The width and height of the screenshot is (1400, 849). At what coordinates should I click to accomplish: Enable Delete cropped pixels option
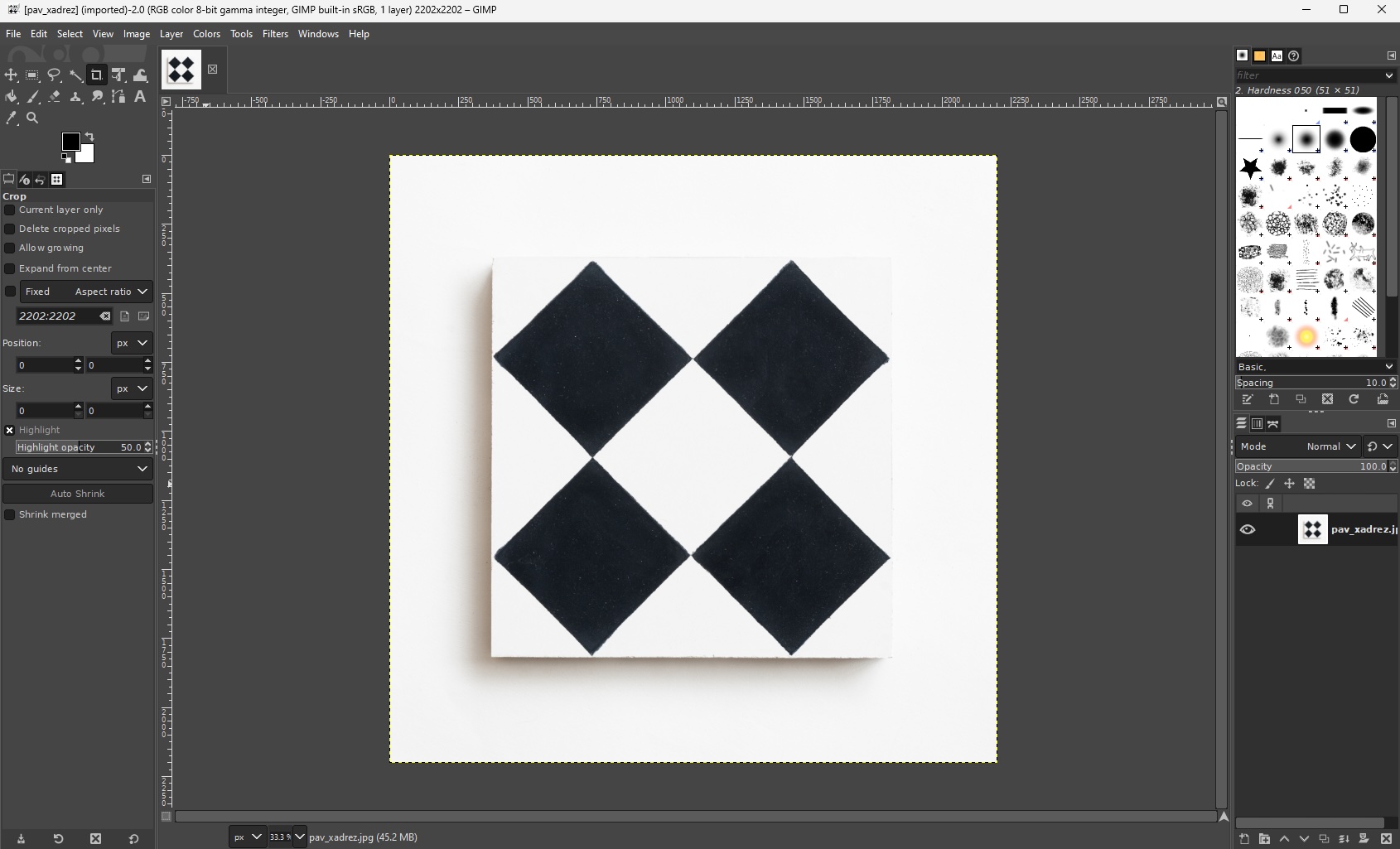click(10, 229)
